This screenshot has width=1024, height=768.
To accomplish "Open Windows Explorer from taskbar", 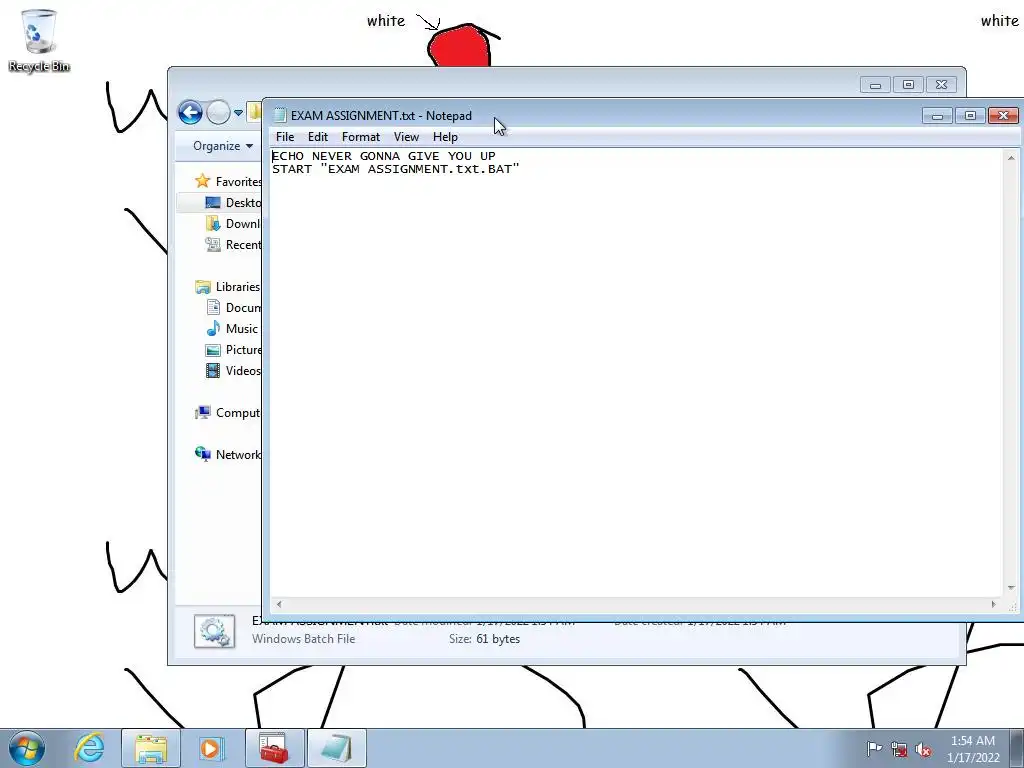I will [x=150, y=748].
